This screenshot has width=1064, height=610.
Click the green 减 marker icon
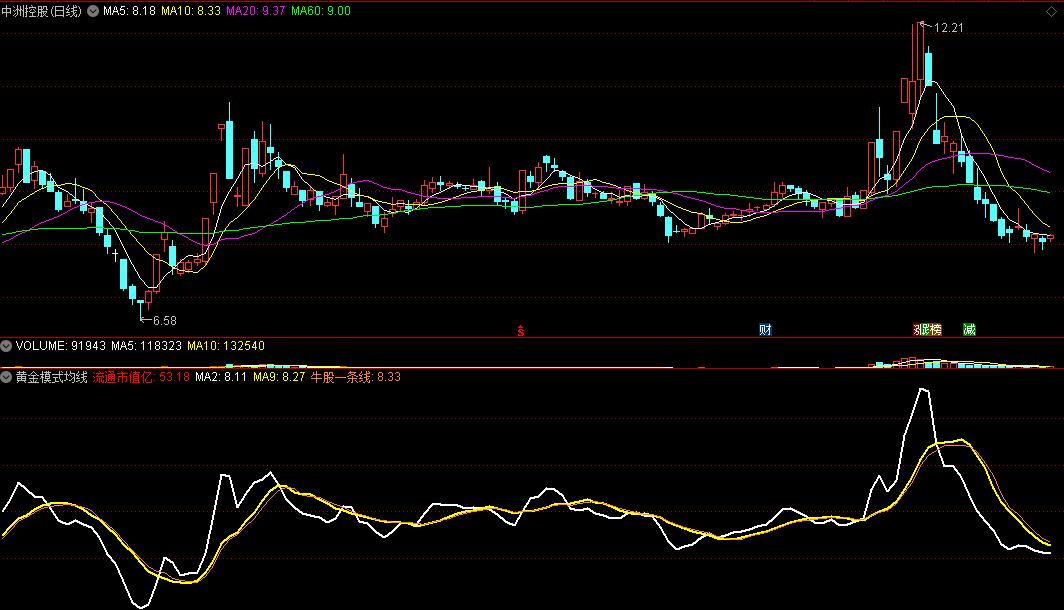[969, 330]
